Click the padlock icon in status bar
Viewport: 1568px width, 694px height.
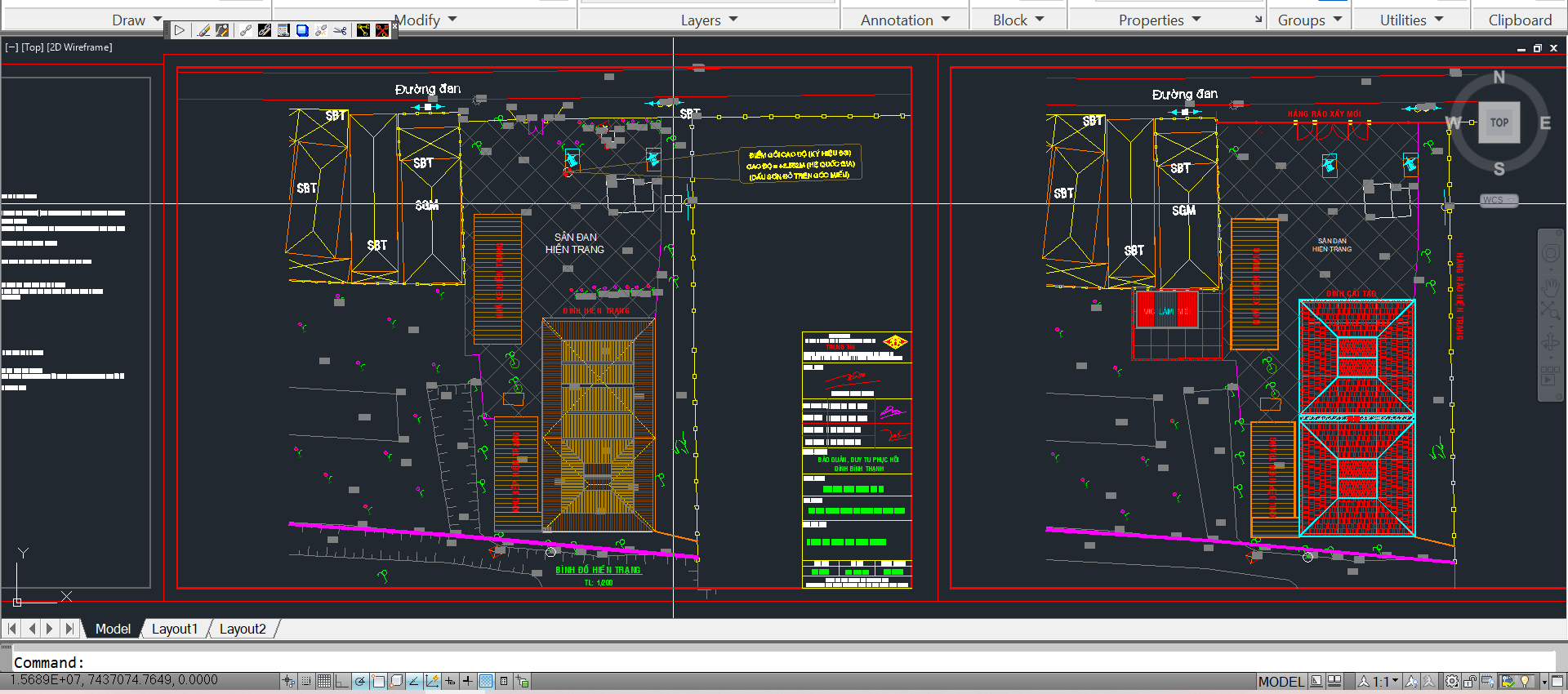(1470, 681)
